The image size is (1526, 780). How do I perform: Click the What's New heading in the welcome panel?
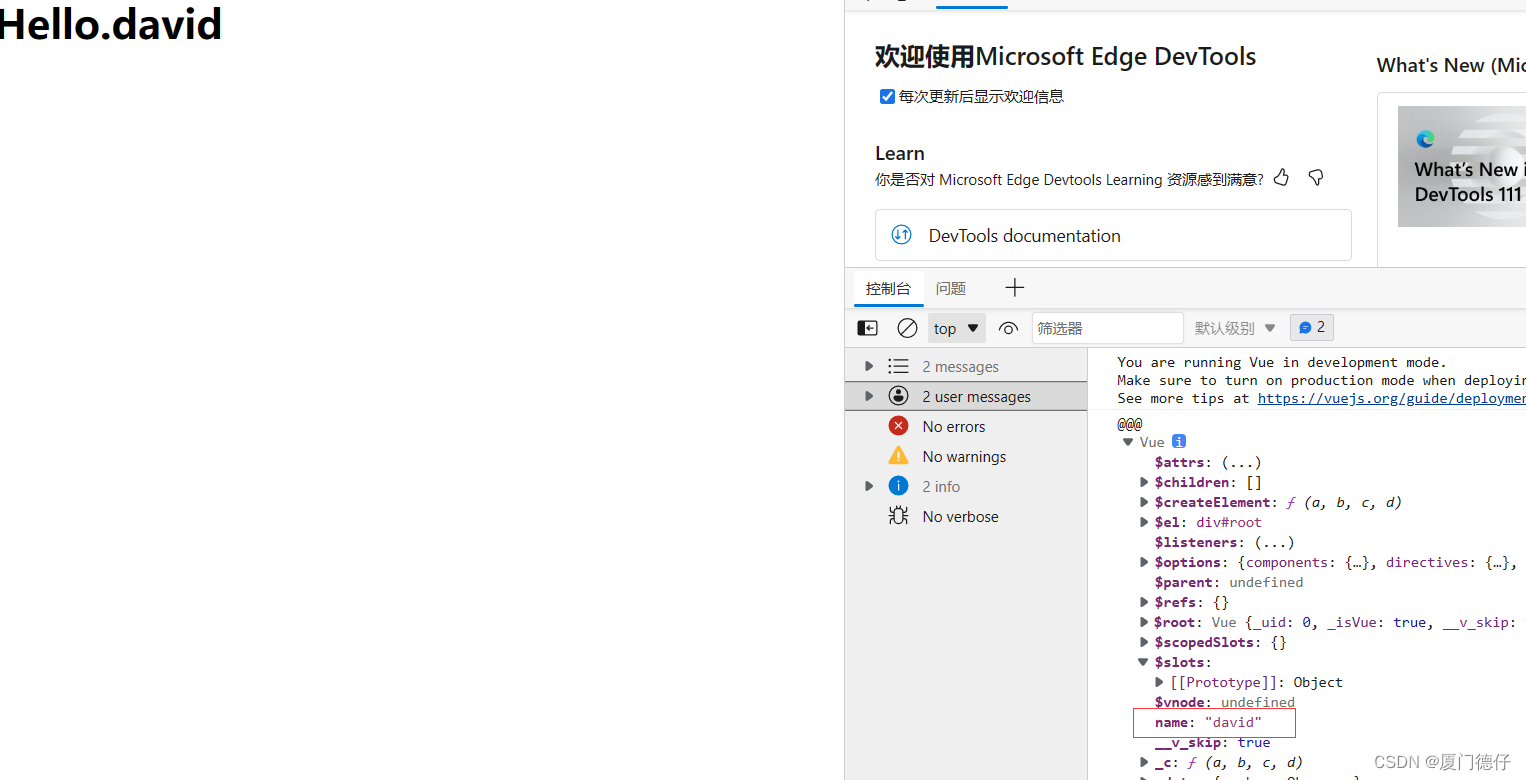(1451, 65)
